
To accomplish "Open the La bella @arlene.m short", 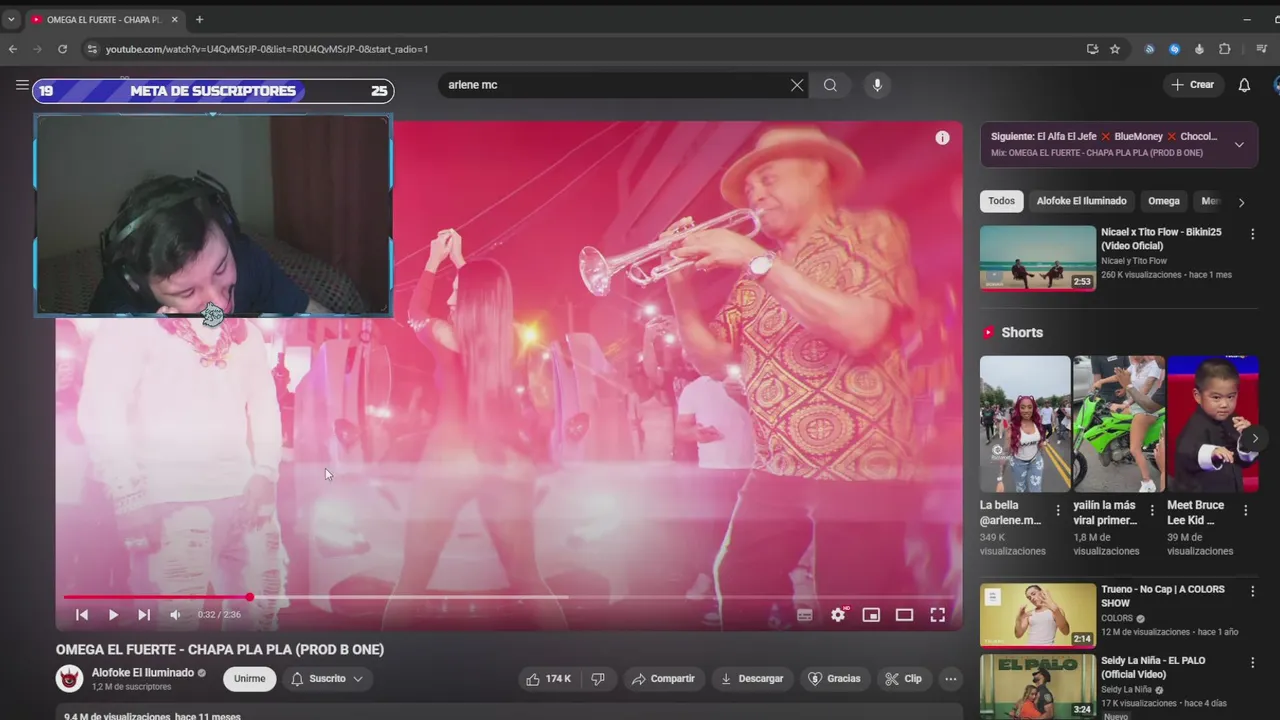I will pos(1025,424).
